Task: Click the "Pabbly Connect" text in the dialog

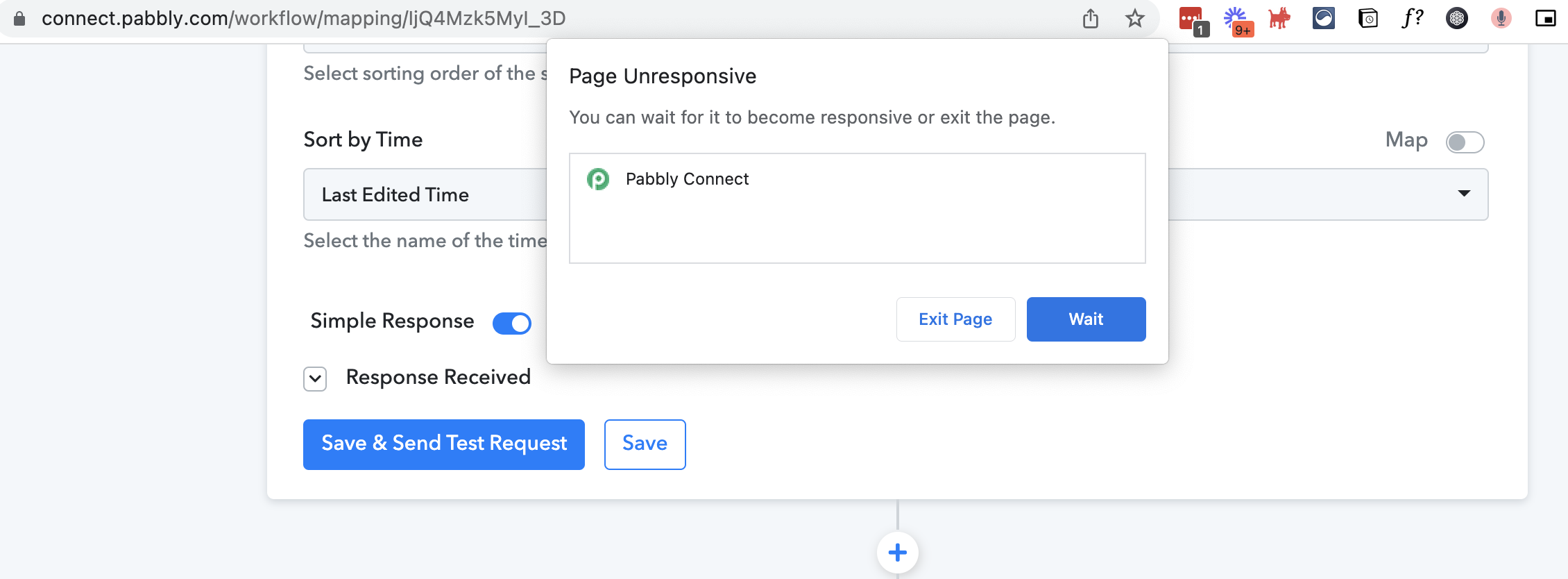Action: (x=687, y=179)
